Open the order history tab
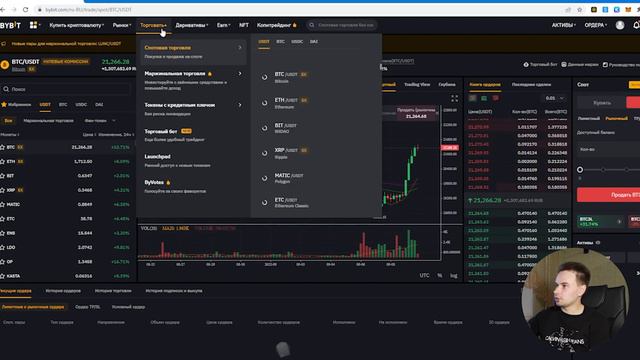The image size is (640, 360). click(63, 291)
